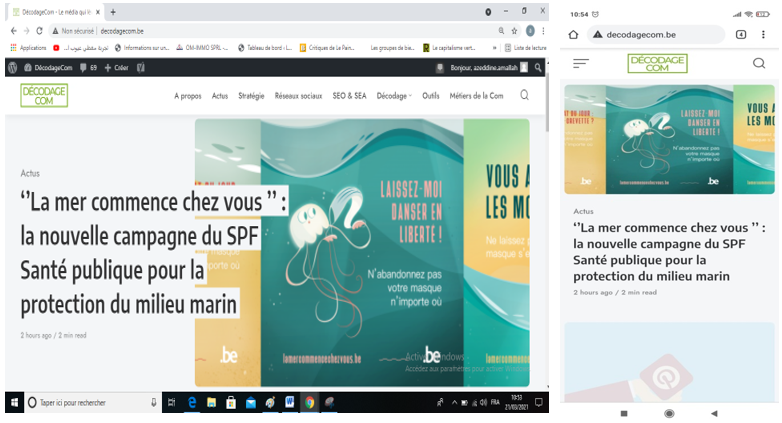Open the Le capitalisme vert bookmark

(449, 48)
